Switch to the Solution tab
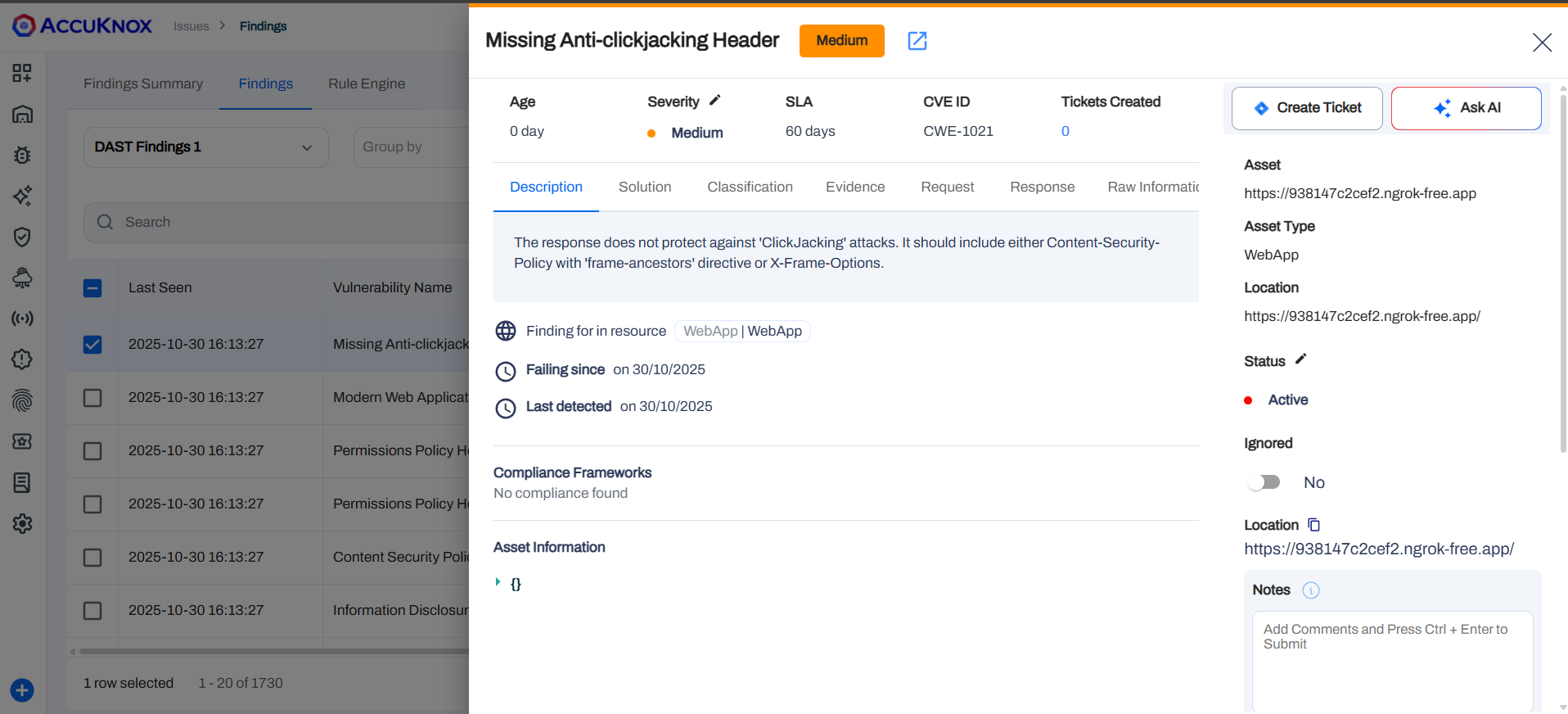Image resolution: width=1568 pixels, height=714 pixels. click(644, 188)
